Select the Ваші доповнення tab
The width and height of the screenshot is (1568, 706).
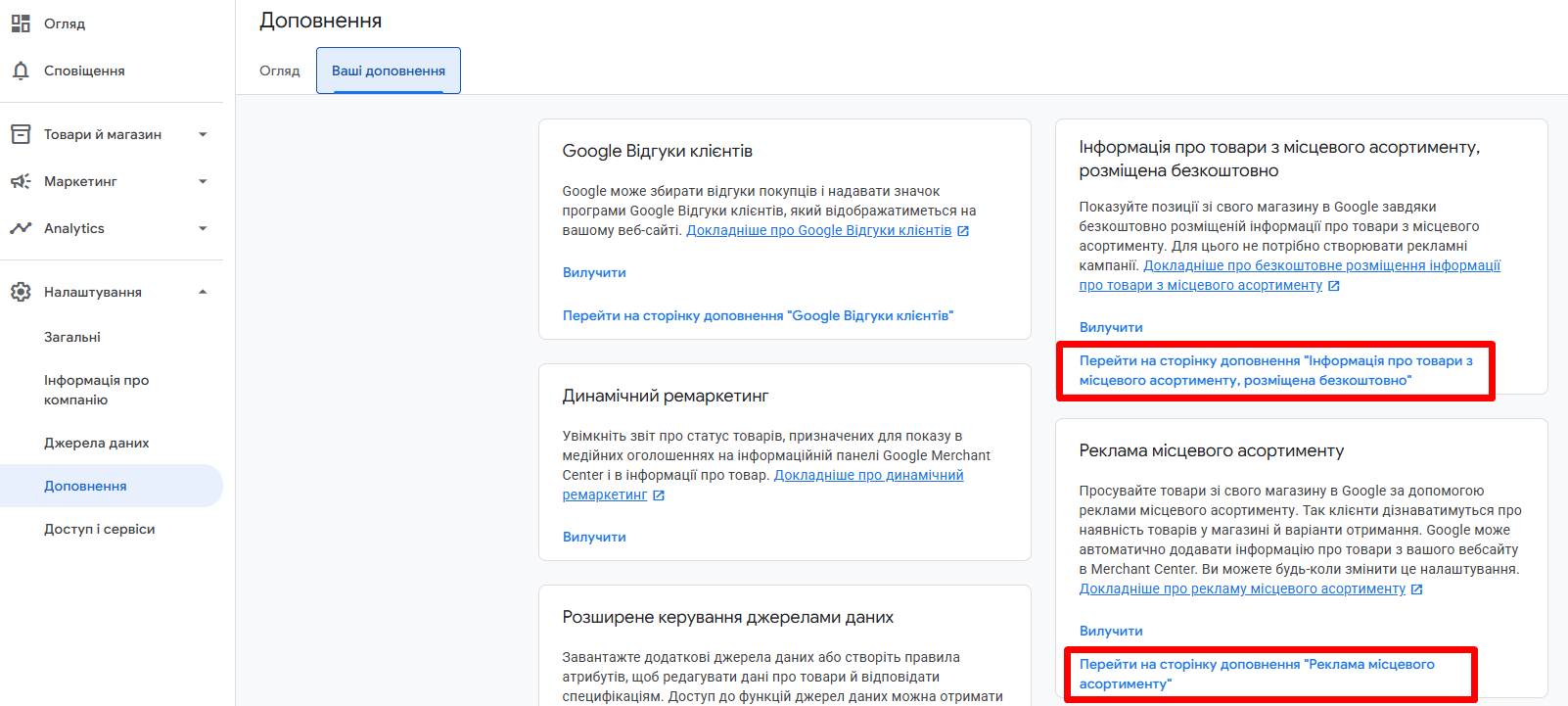click(x=389, y=71)
